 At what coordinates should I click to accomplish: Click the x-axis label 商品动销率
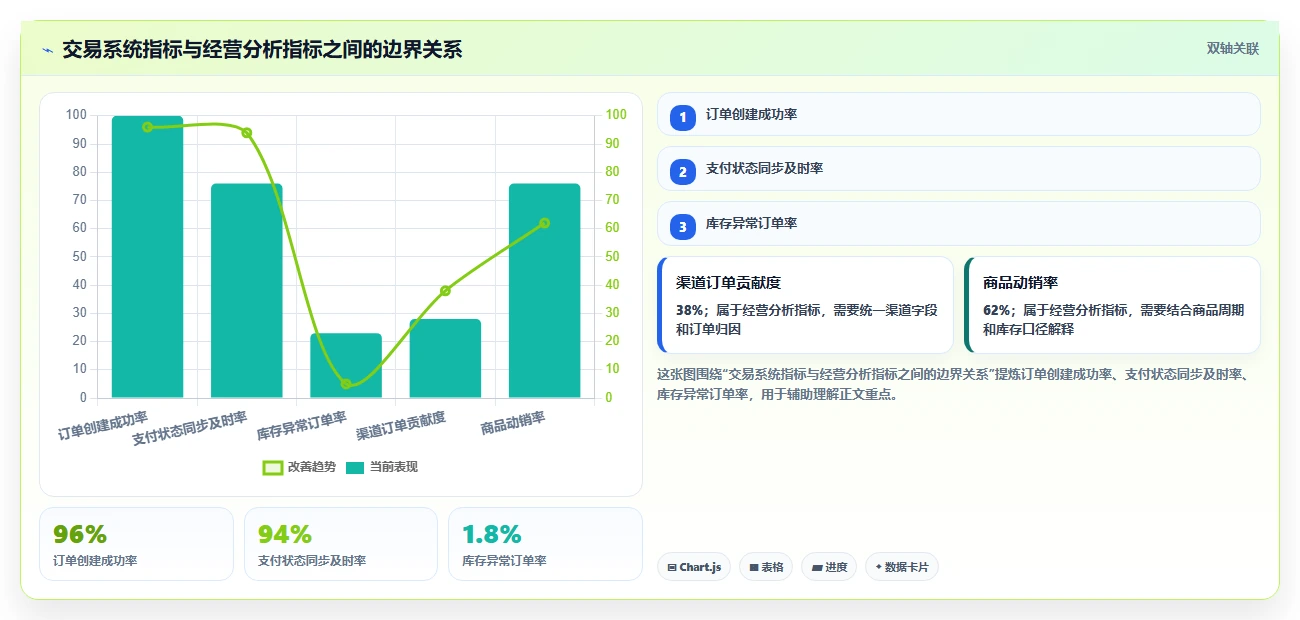point(513,423)
